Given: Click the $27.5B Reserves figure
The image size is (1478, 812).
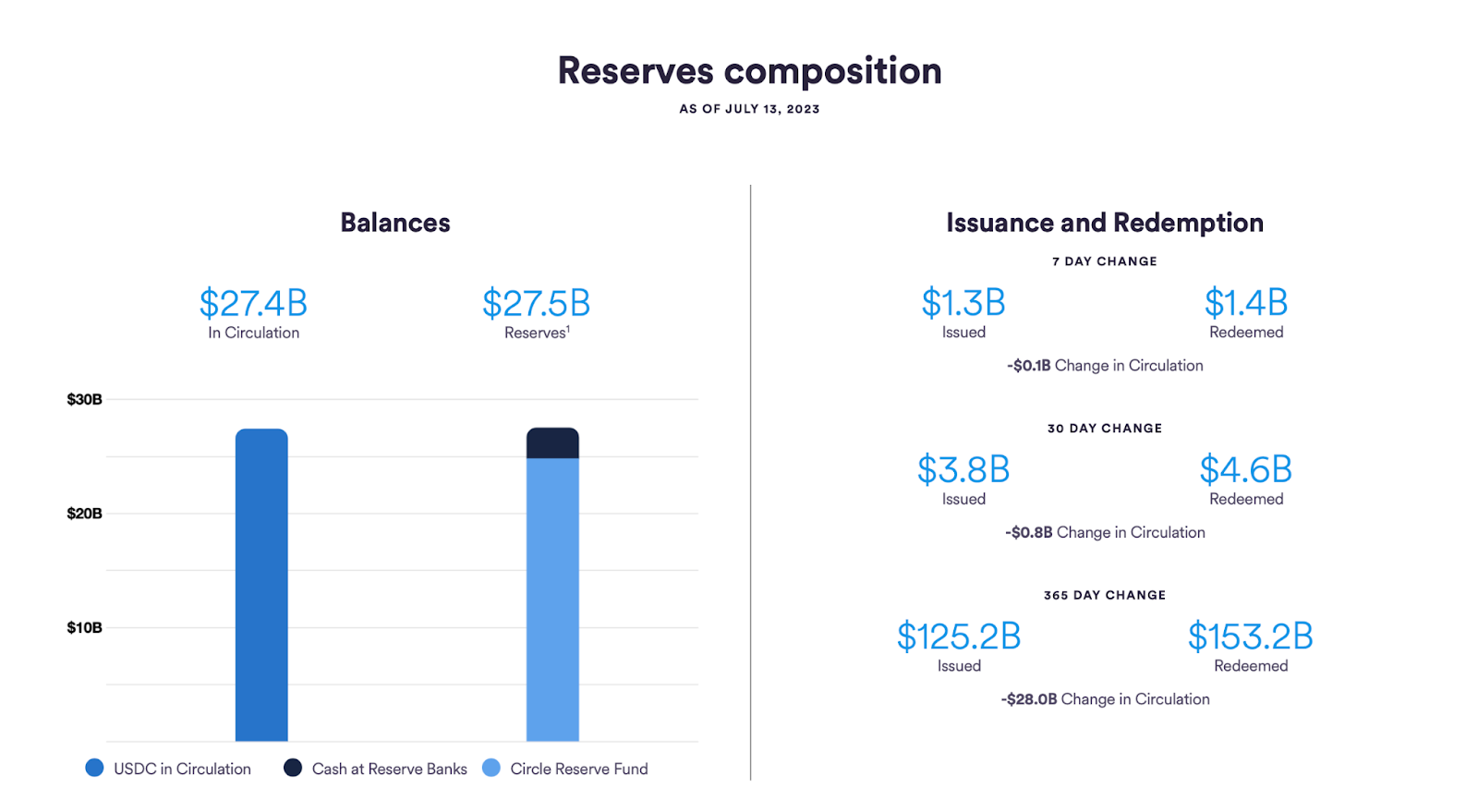Looking at the screenshot, I should (x=537, y=303).
